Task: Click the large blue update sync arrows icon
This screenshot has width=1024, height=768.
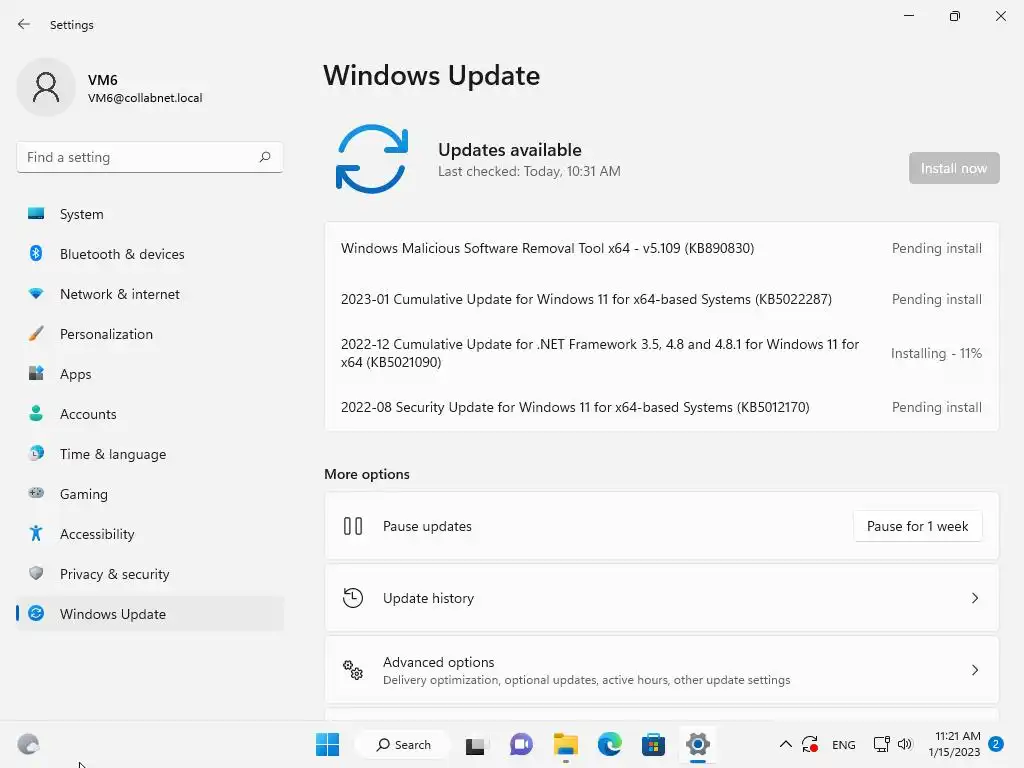Action: 372,159
